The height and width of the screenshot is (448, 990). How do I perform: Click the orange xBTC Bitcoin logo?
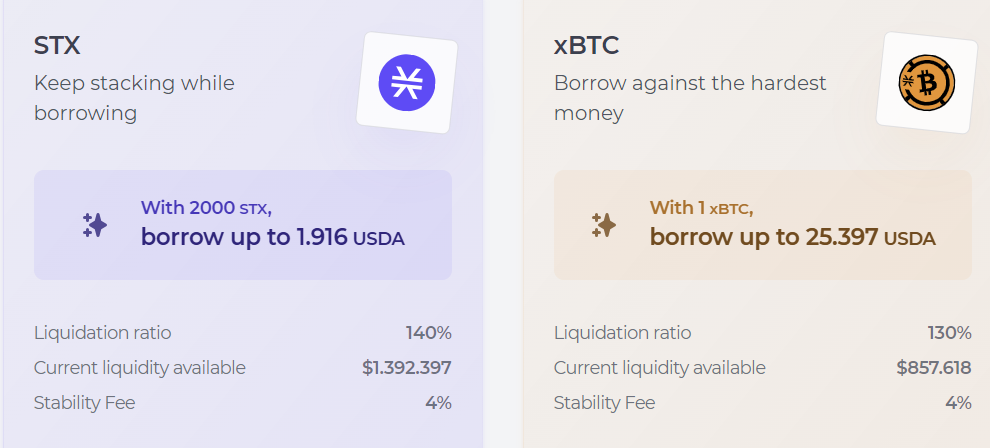coord(926,82)
